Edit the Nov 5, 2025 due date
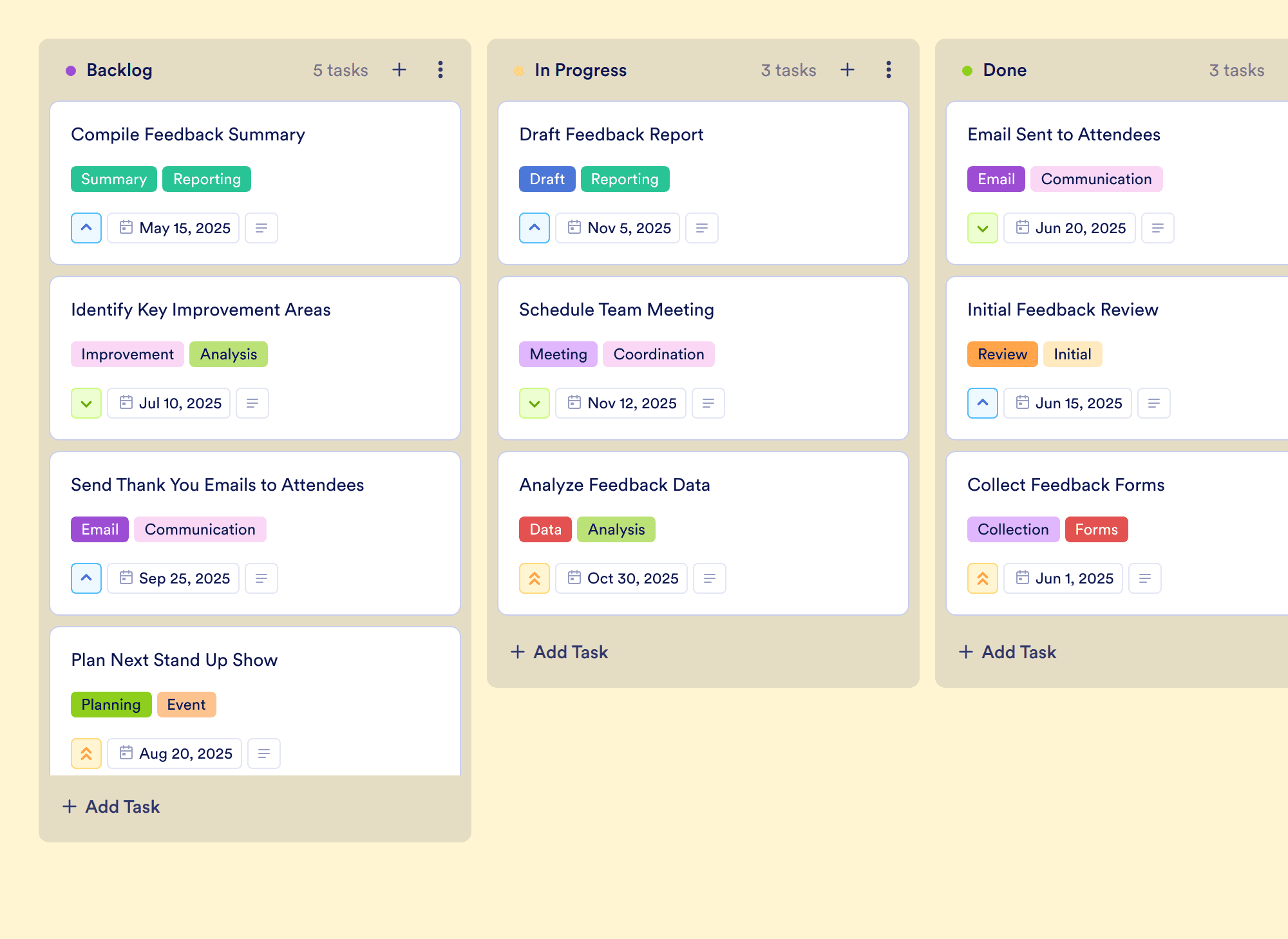This screenshot has height=939, width=1288. [x=618, y=228]
